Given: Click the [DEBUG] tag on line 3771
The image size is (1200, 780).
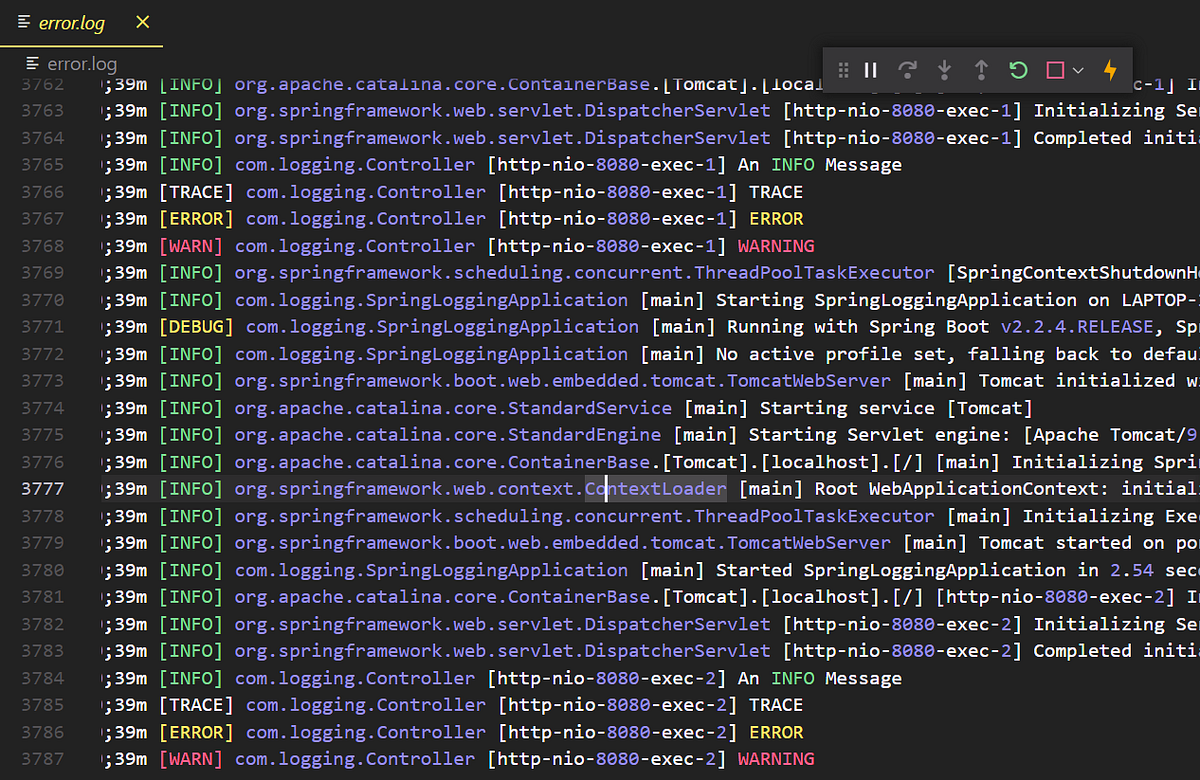Looking at the screenshot, I should click(196, 327).
